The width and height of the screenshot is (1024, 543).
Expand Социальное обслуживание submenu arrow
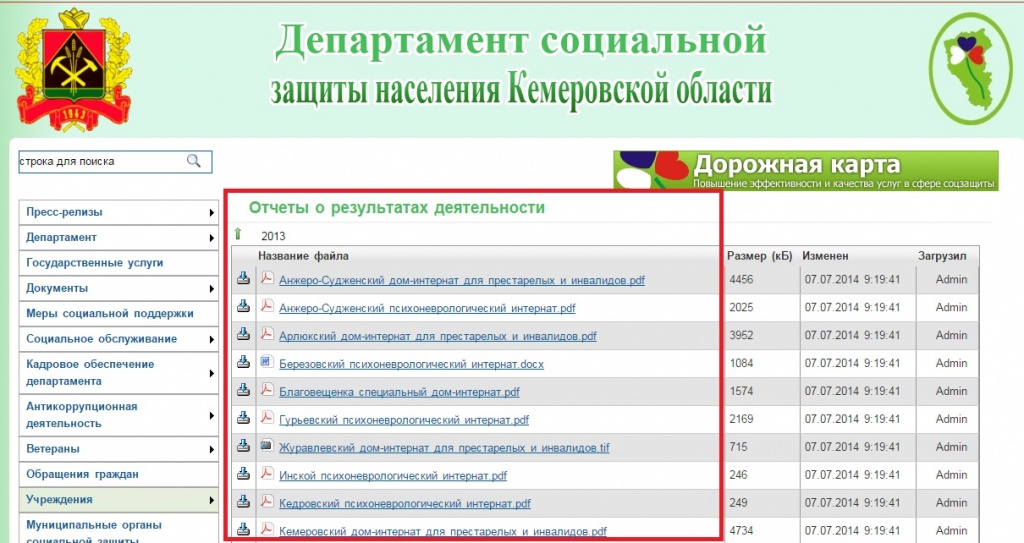[212, 340]
